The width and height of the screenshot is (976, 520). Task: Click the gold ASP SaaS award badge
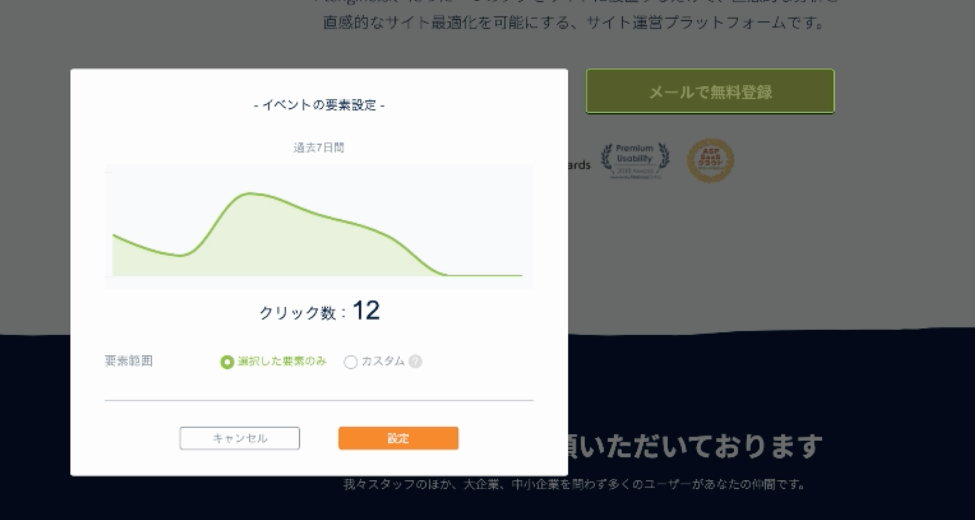[x=710, y=161]
